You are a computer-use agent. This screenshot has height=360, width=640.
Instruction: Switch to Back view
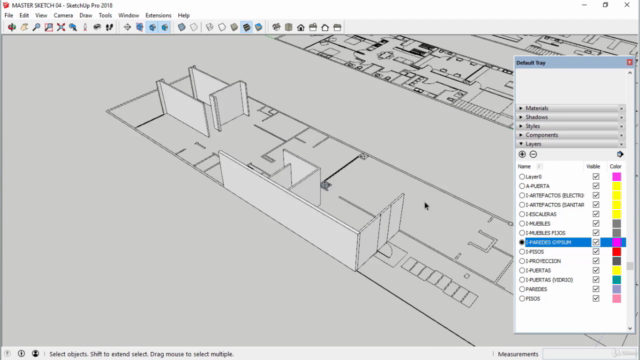[325, 27]
